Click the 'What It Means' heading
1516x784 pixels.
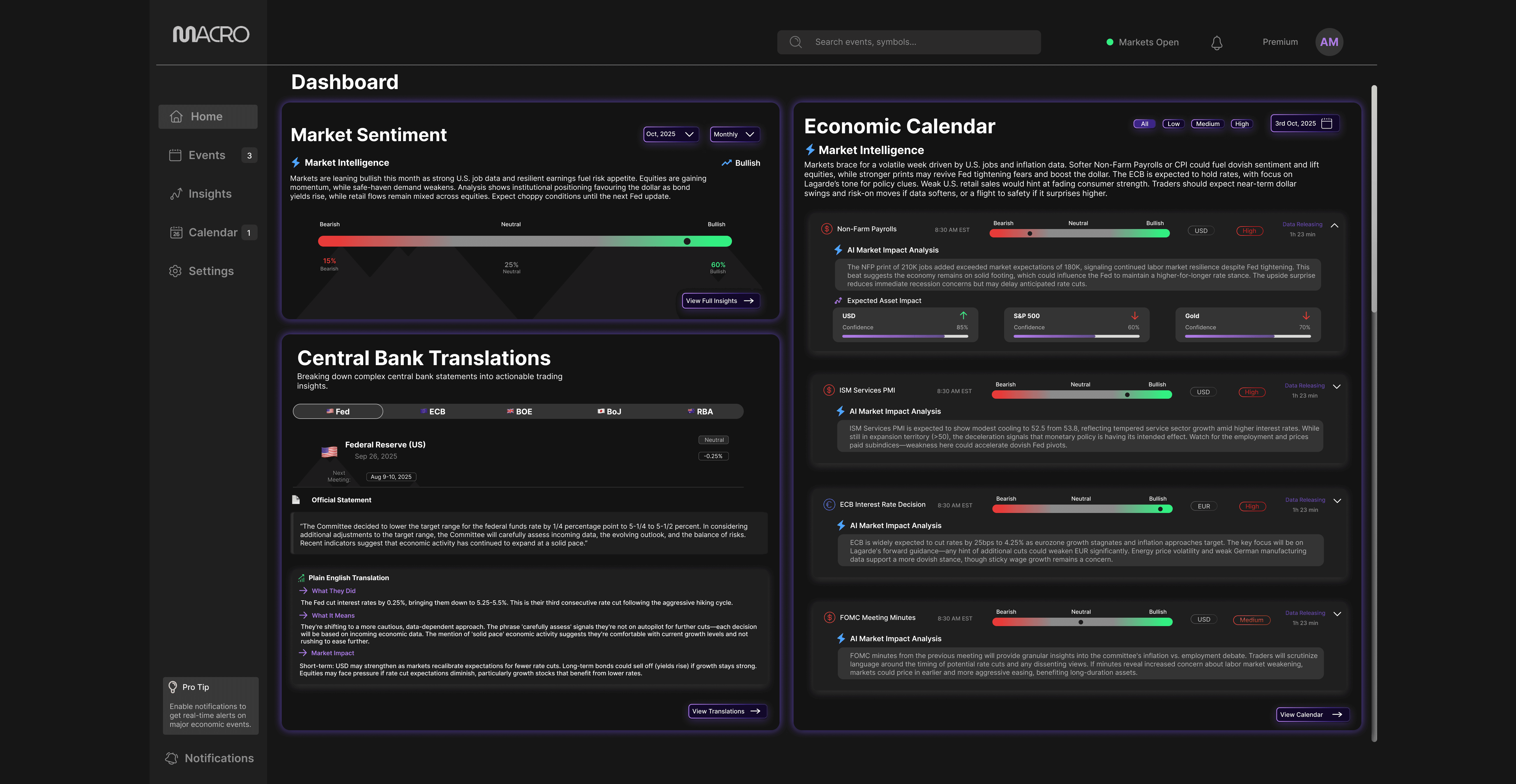[333, 616]
